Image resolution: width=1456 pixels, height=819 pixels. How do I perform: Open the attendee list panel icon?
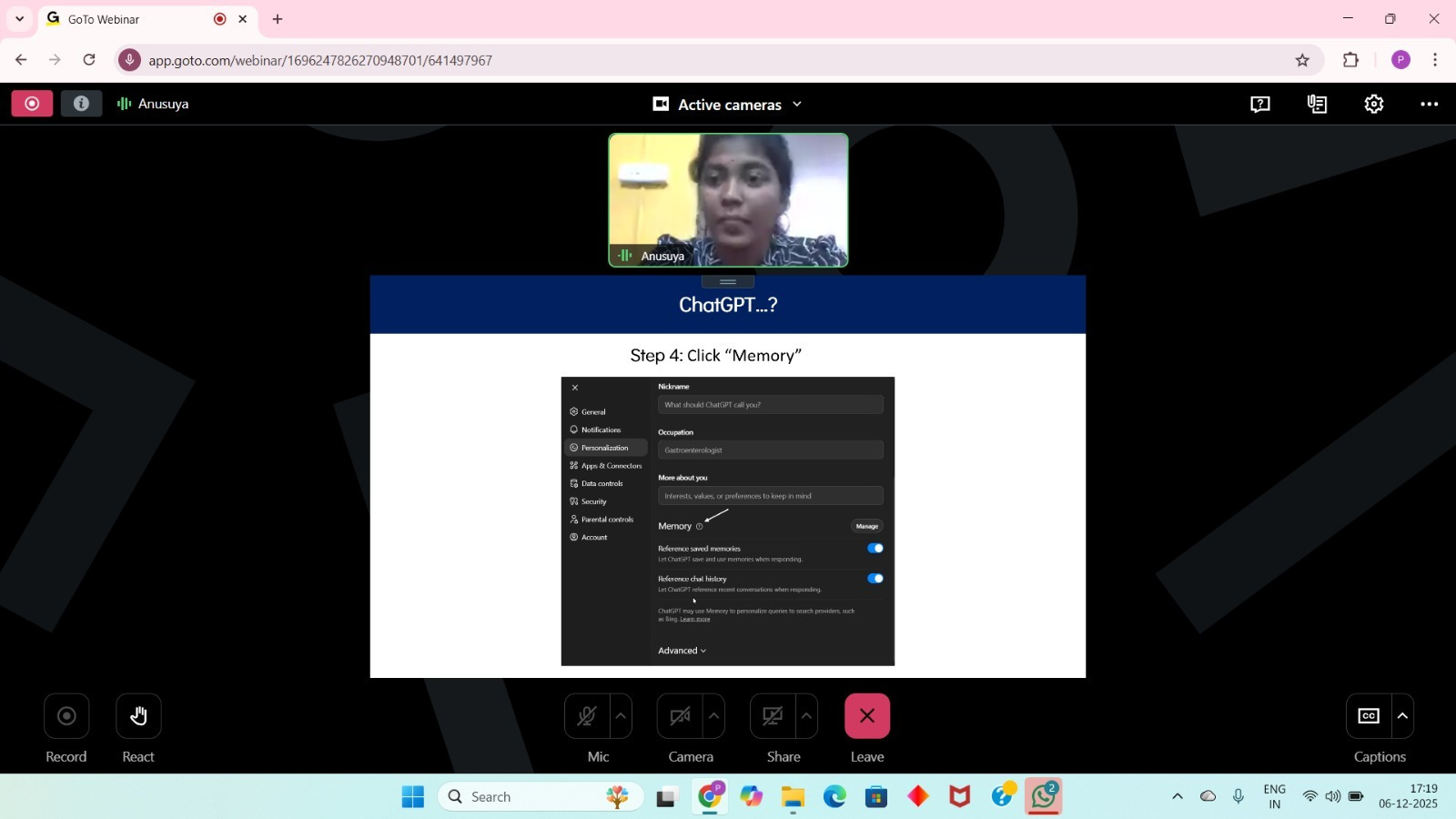point(1317,105)
